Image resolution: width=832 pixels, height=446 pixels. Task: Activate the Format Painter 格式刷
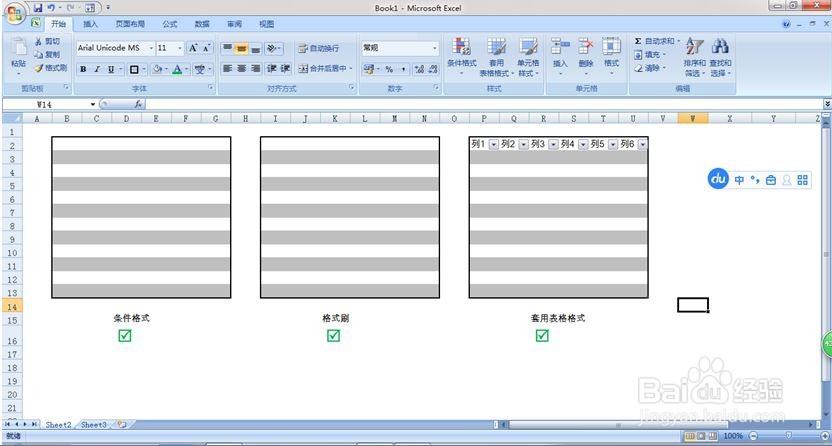[51, 68]
